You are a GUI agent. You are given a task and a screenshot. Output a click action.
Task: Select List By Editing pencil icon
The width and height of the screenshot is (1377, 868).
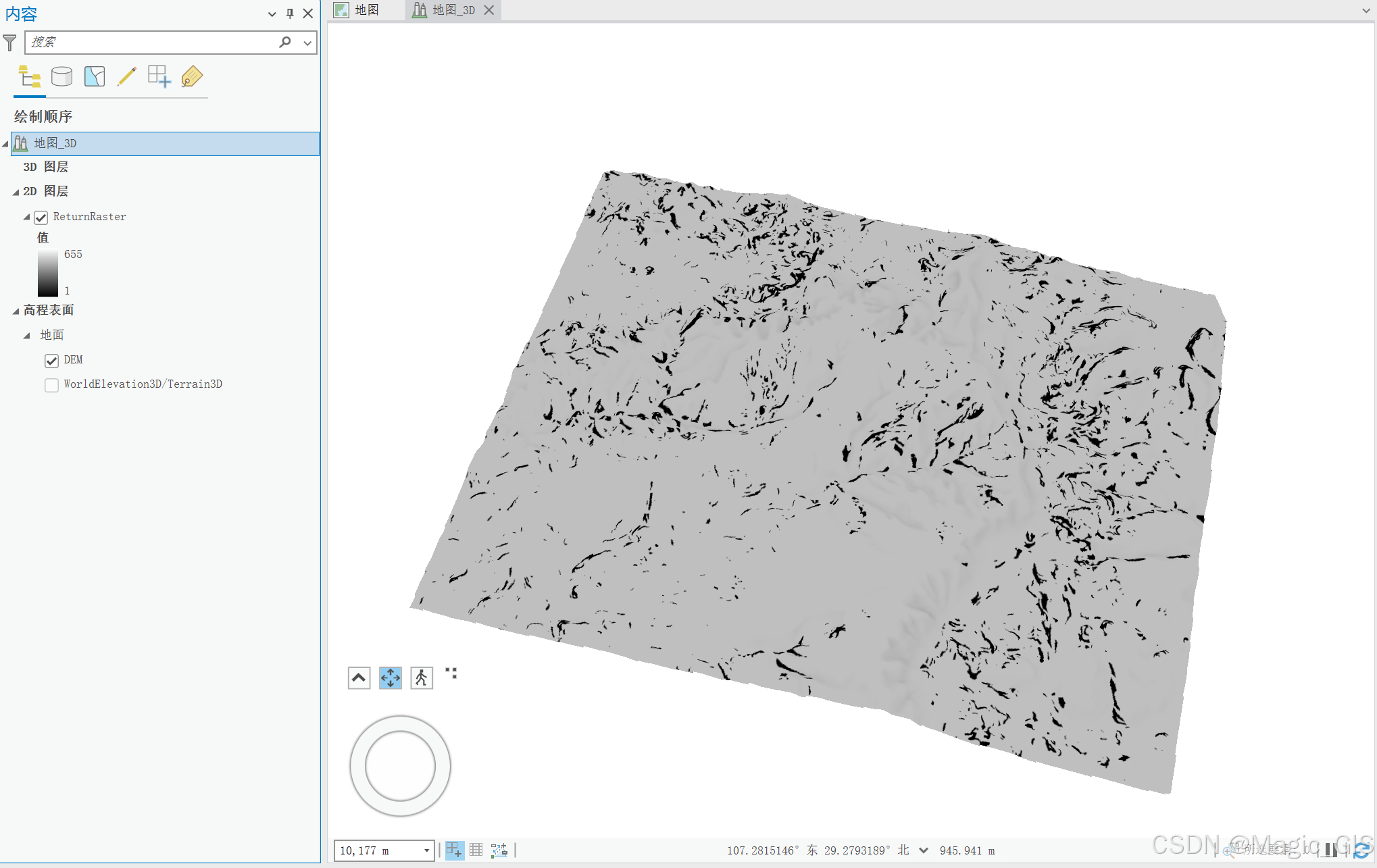(126, 76)
